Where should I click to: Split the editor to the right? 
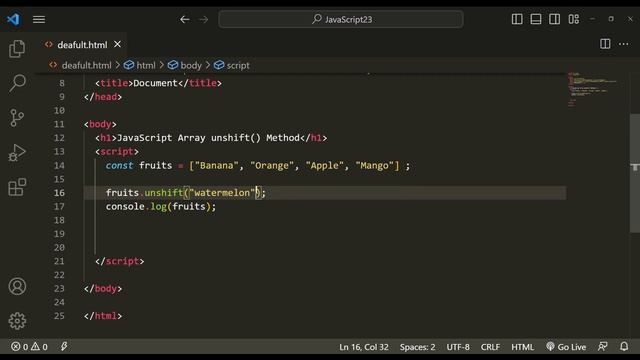[605, 44]
